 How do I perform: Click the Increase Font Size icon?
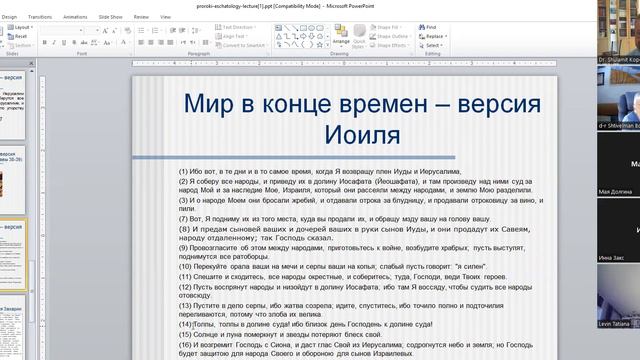coord(105,31)
